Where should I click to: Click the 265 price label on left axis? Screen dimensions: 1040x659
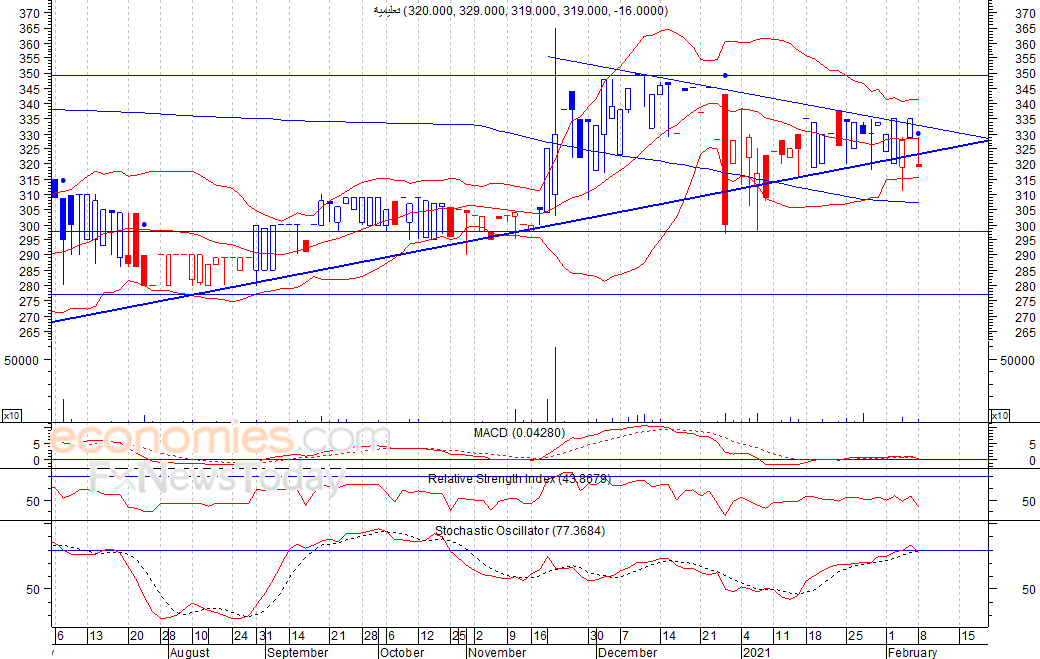tap(30, 332)
